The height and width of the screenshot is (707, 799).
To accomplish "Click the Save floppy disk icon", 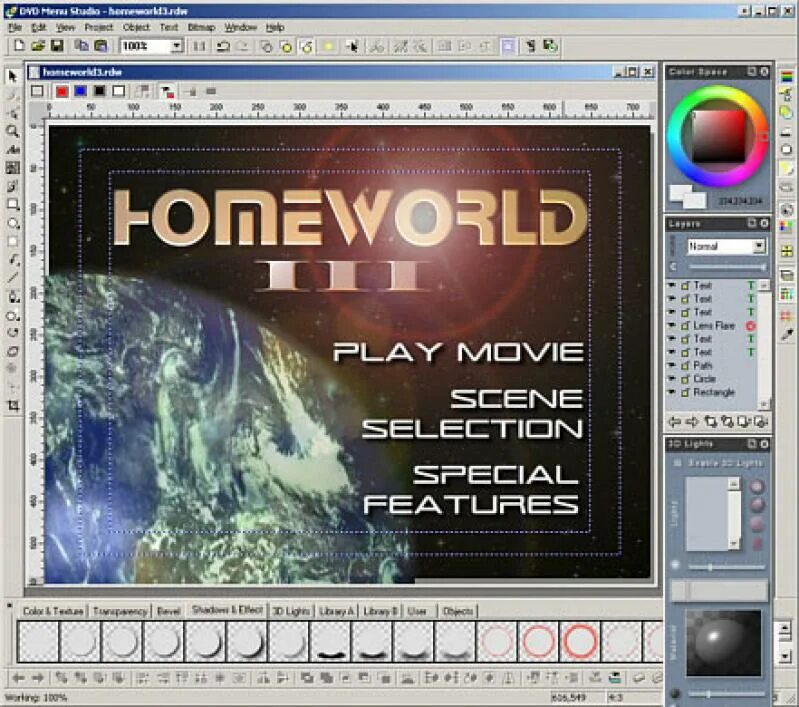I will (57, 46).
